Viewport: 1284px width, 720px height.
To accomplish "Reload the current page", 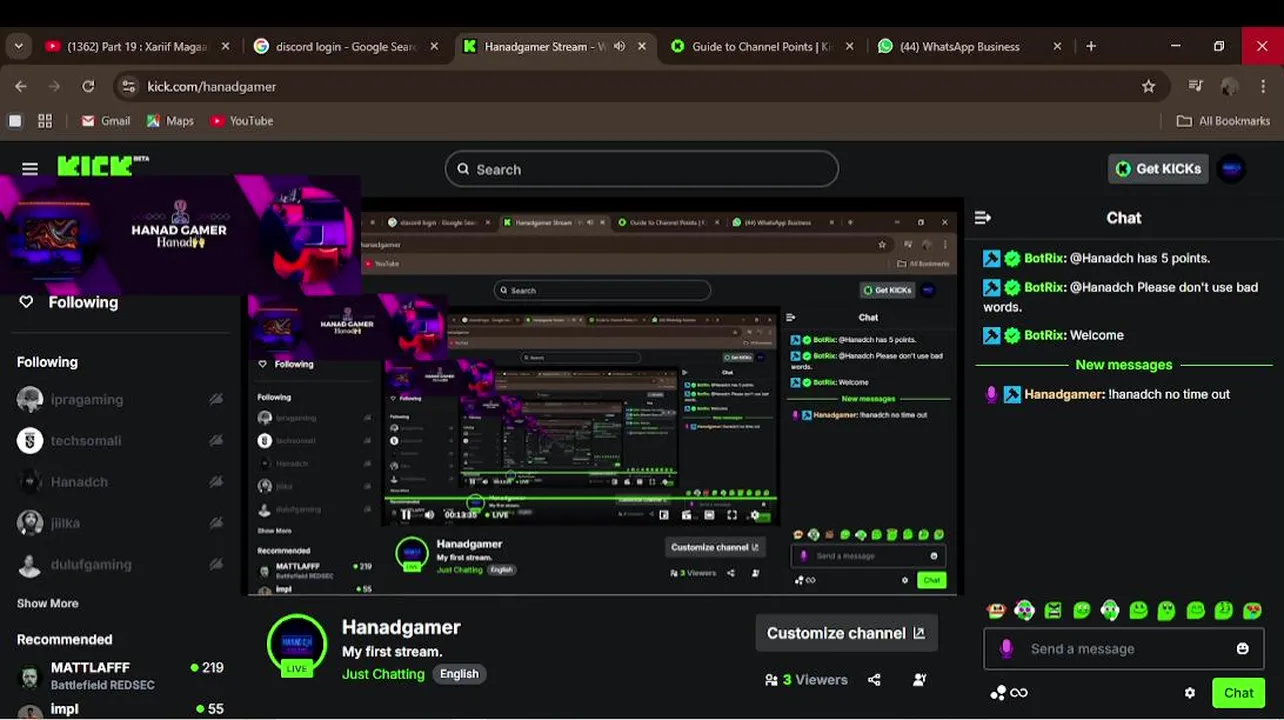I will click(x=88, y=87).
